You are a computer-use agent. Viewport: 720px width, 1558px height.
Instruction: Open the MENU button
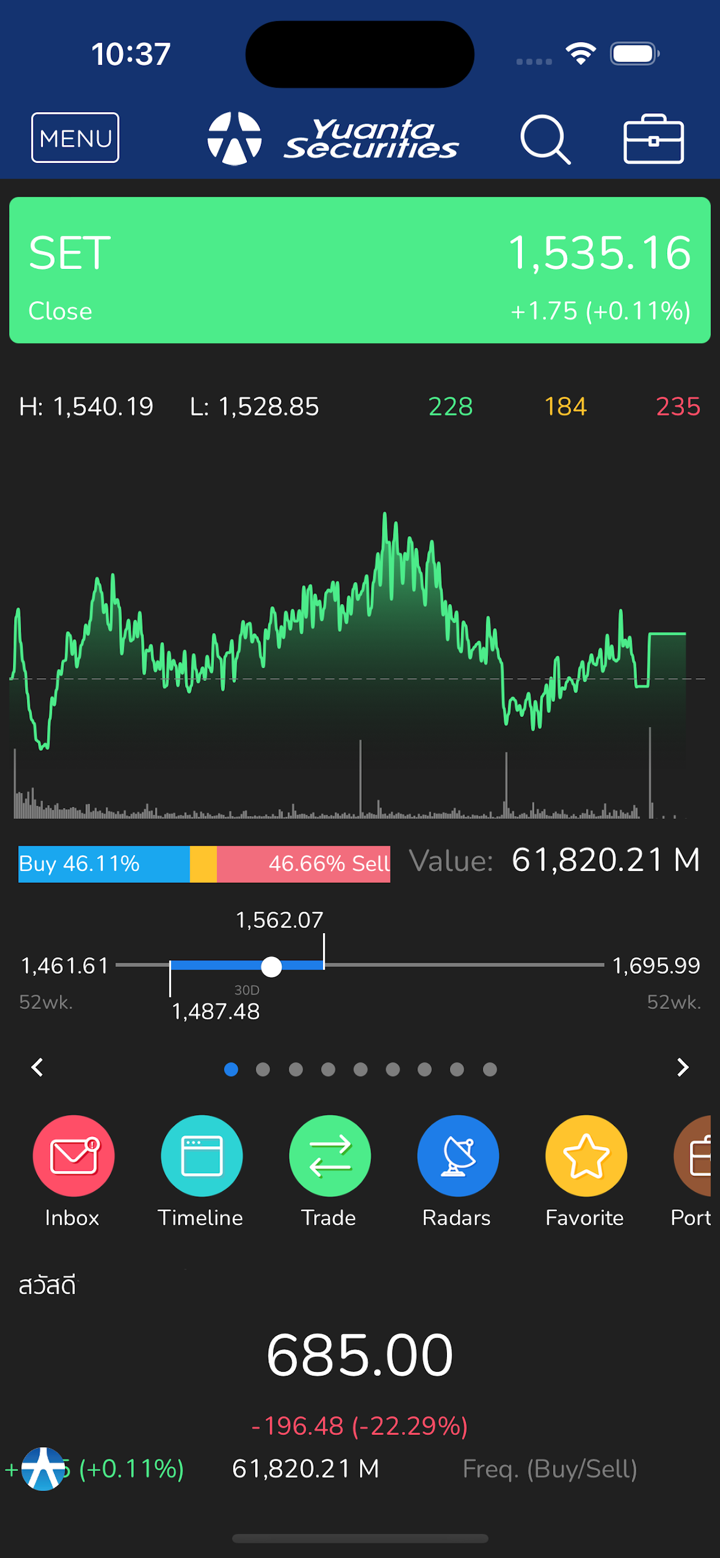click(75, 138)
